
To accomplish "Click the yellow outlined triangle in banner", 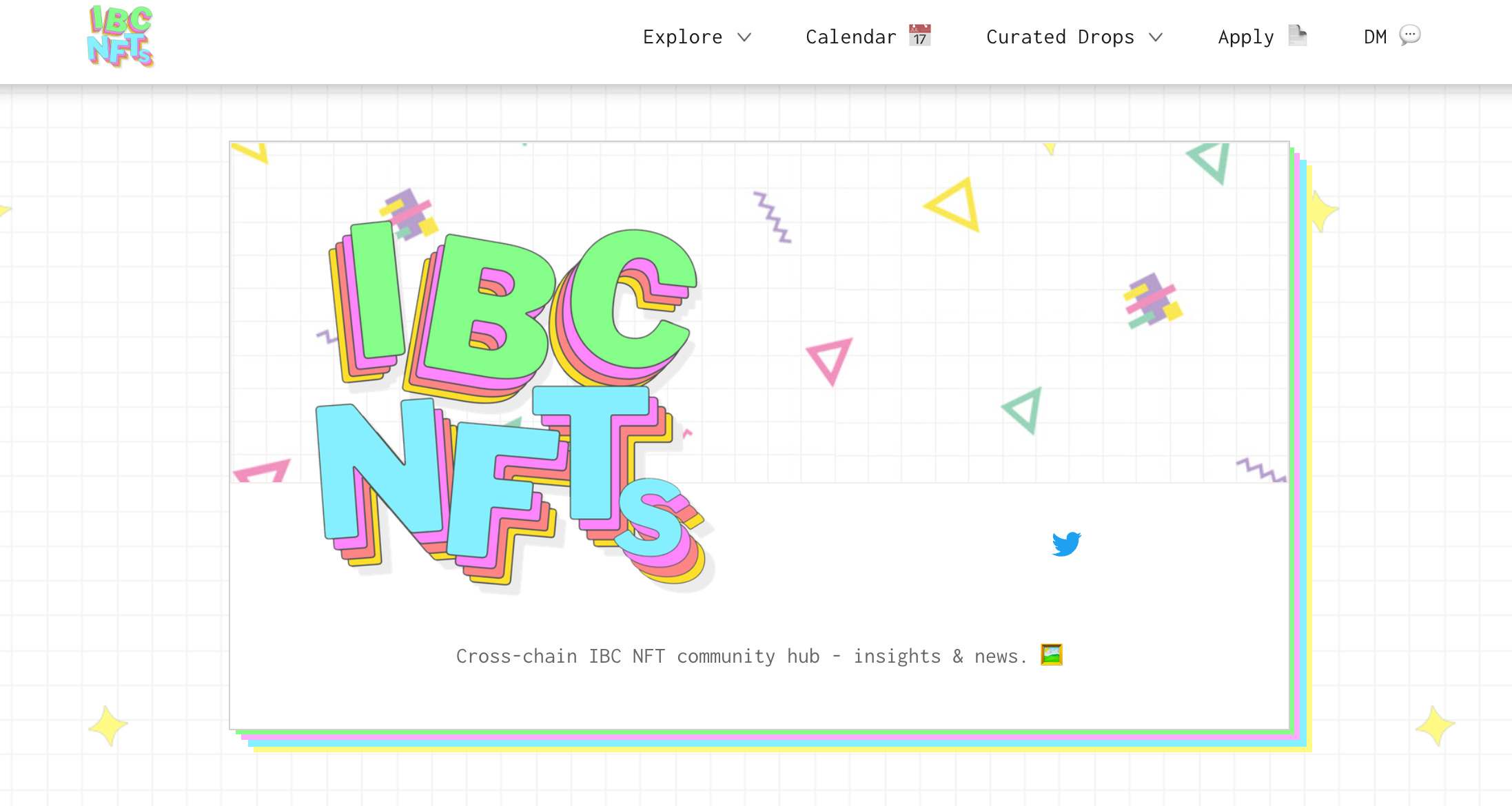I will point(954,205).
